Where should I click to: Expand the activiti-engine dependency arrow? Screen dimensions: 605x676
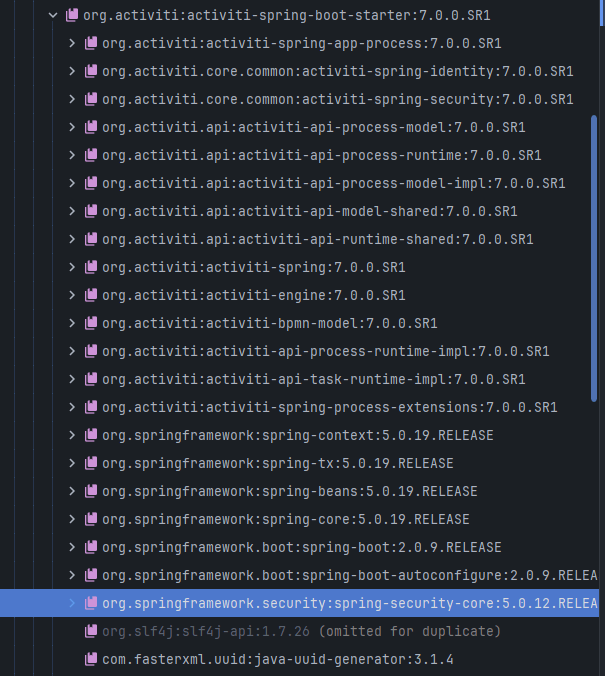72,296
